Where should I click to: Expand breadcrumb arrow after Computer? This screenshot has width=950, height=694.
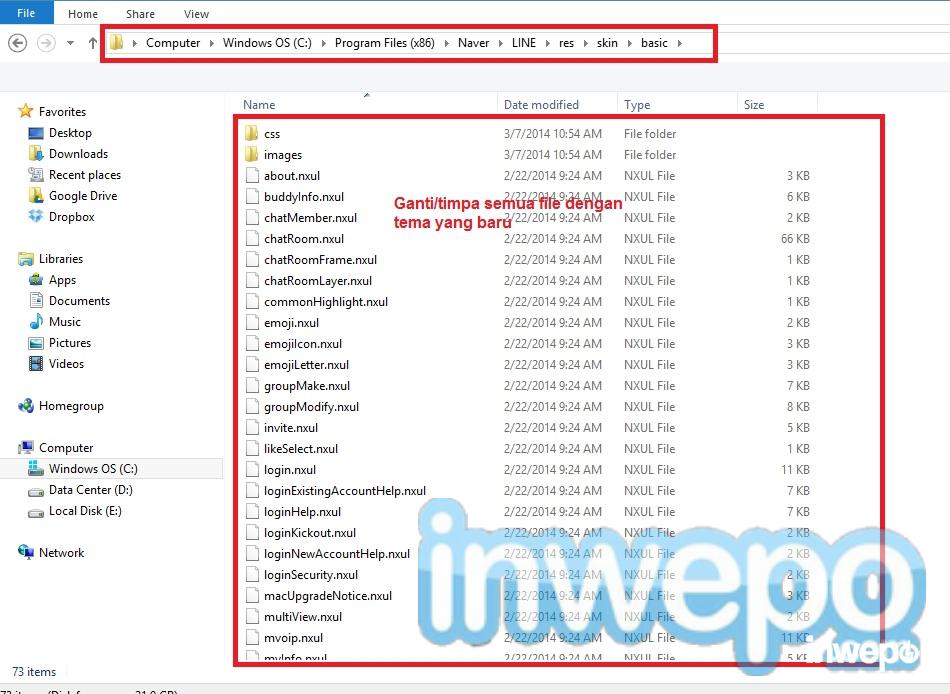(x=211, y=43)
